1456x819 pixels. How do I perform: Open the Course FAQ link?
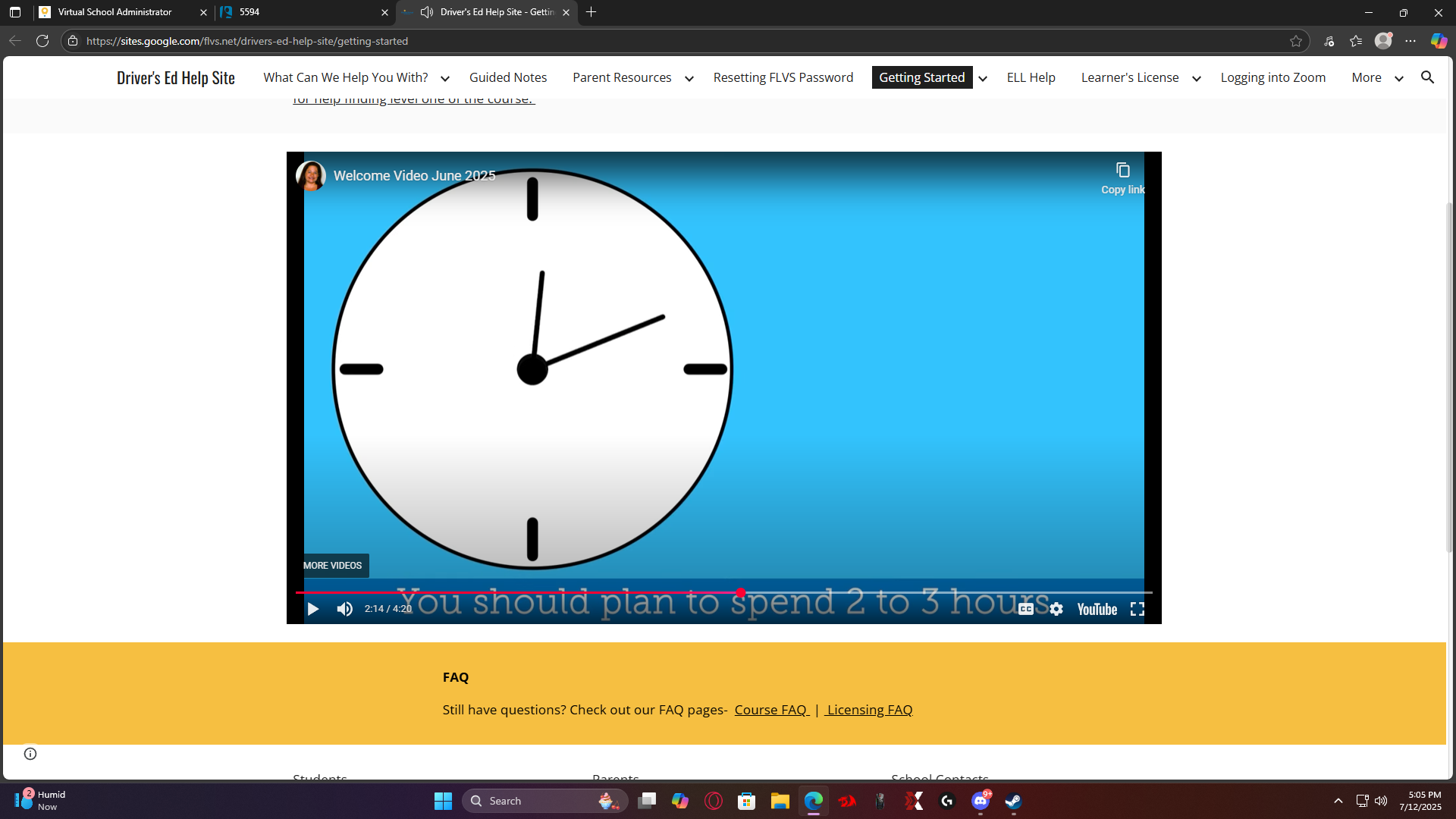[x=770, y=710]
